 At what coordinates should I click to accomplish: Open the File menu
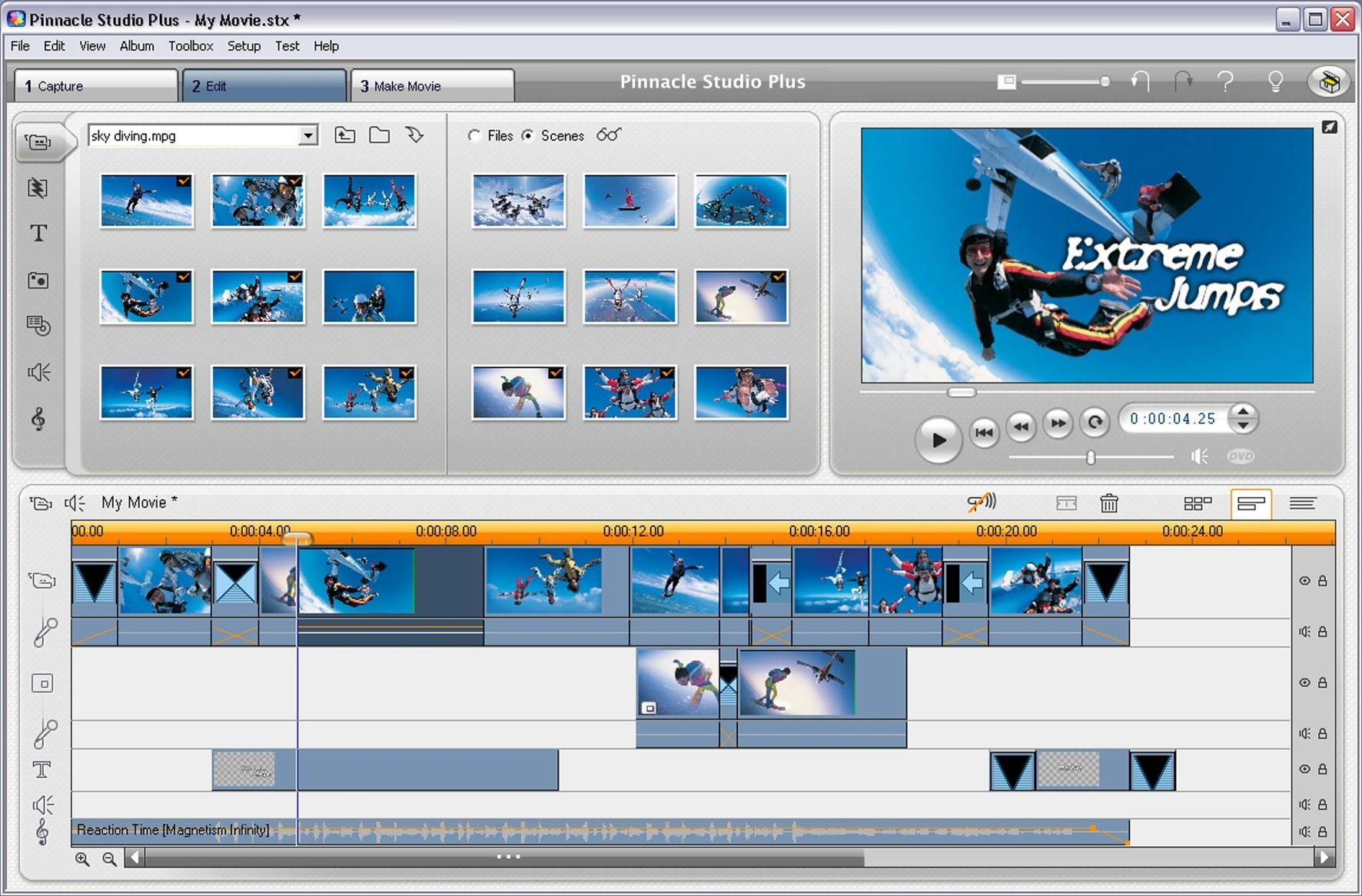point(20,46)
